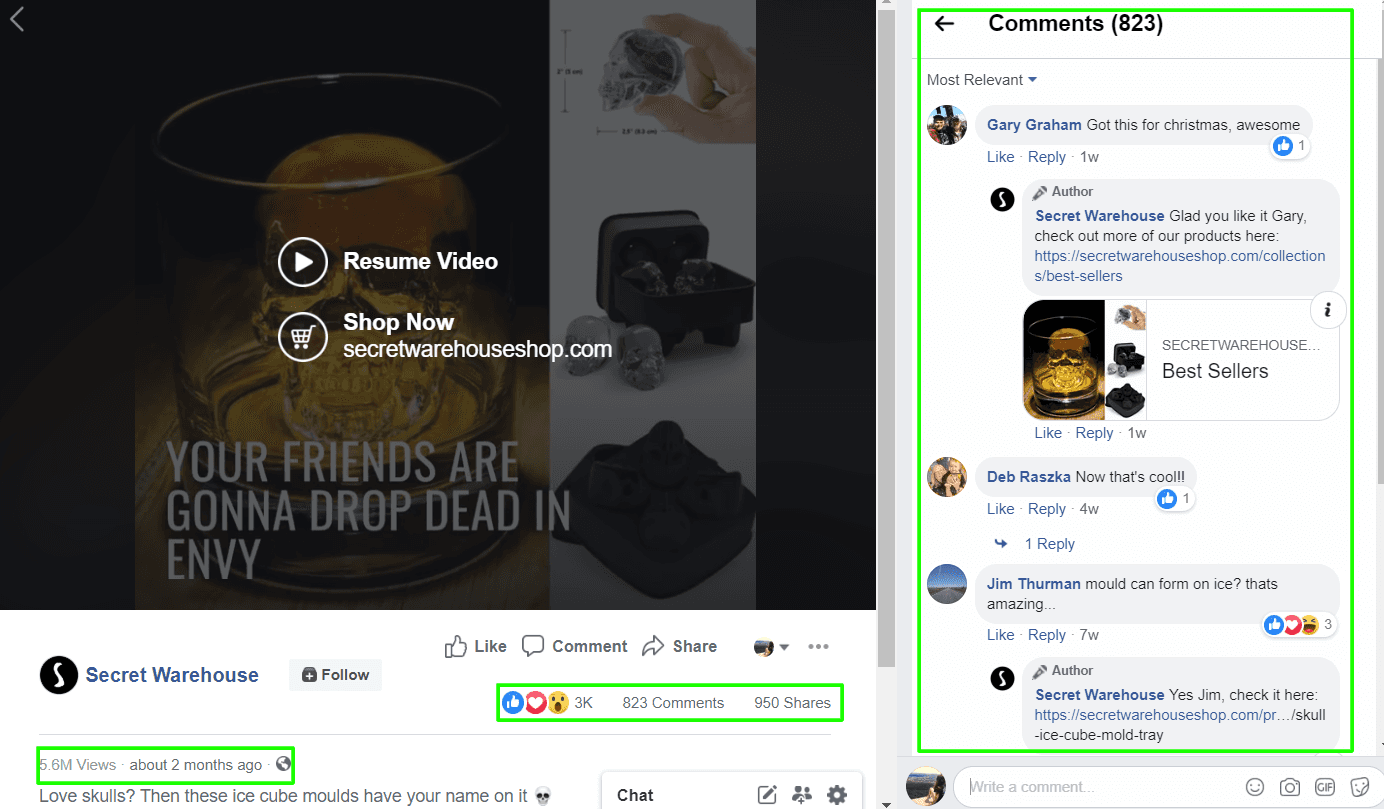Viewport: 1384px width, 809px height.
Task: Reply to Deb Raszka's comment
Action: (1047, 509)
